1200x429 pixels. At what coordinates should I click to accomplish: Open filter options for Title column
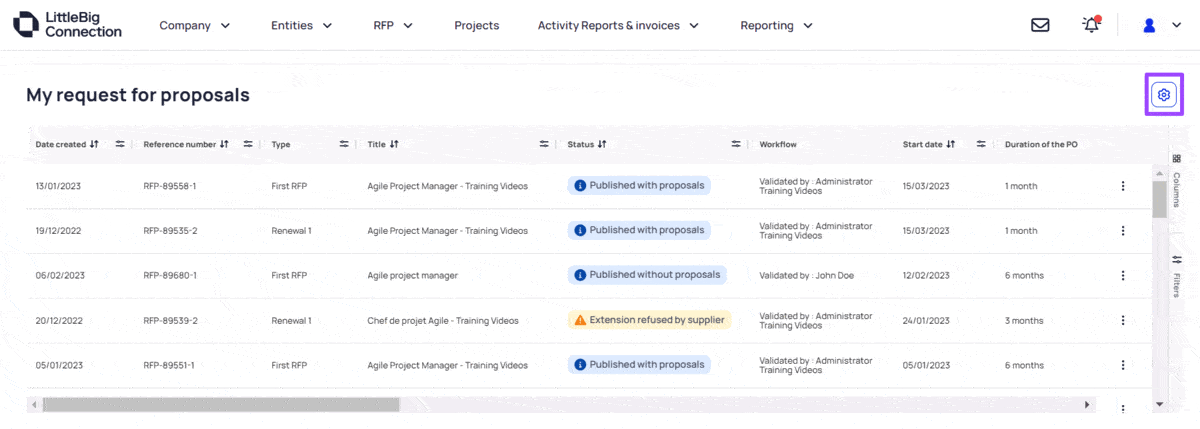click(x=544, y=144)
